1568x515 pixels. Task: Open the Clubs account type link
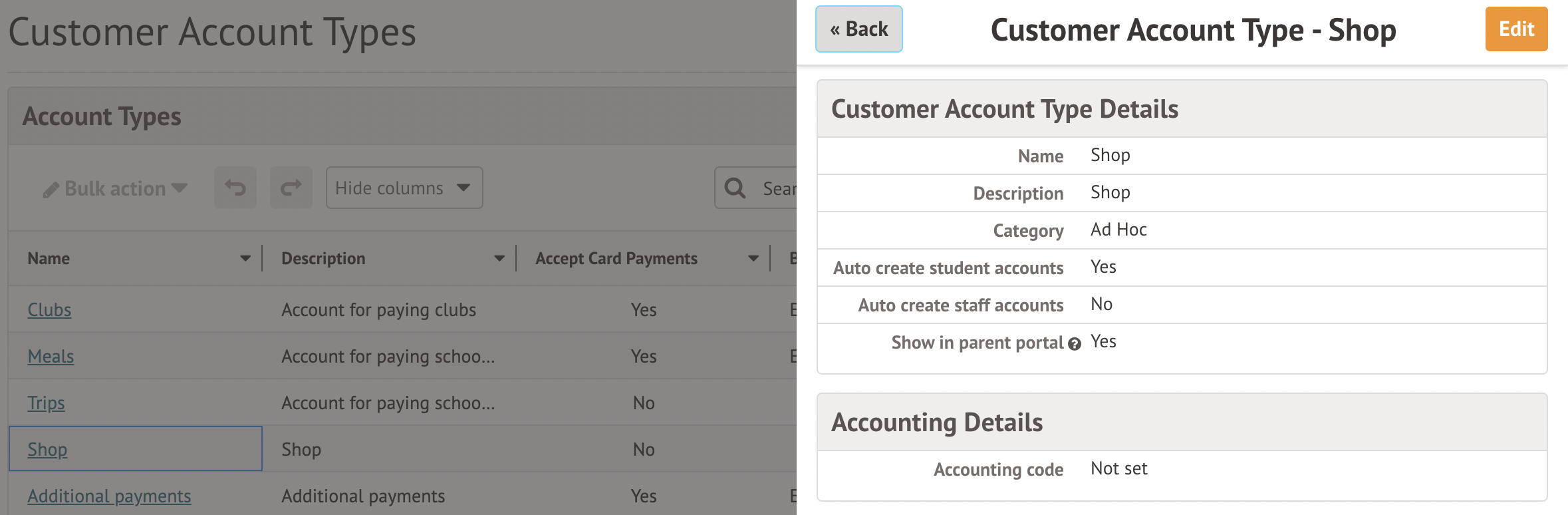(x=49, y=310)
